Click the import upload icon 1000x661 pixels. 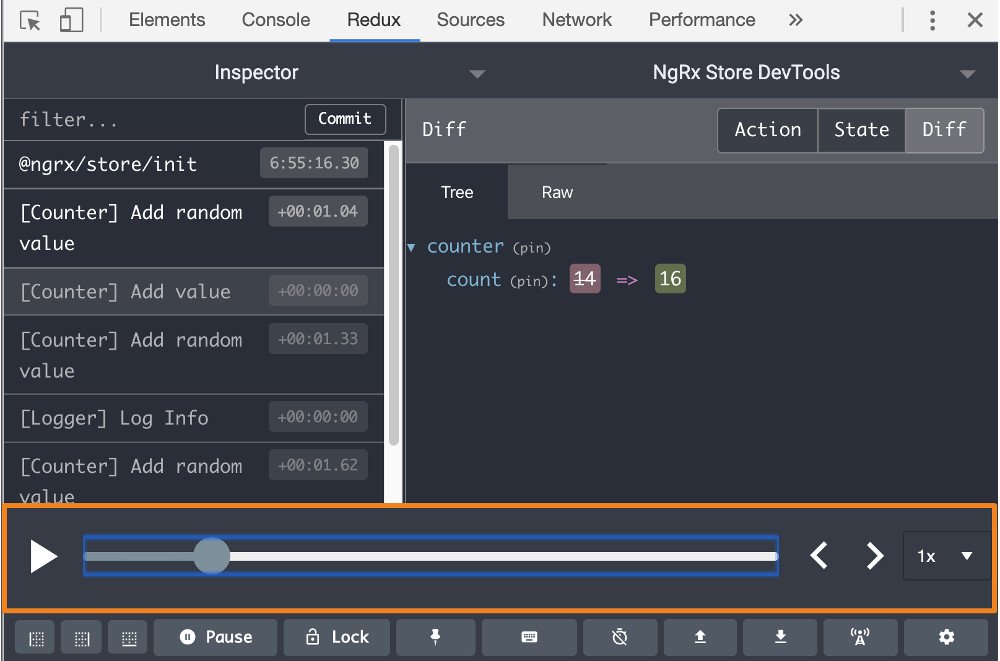[x=700, y=637]
